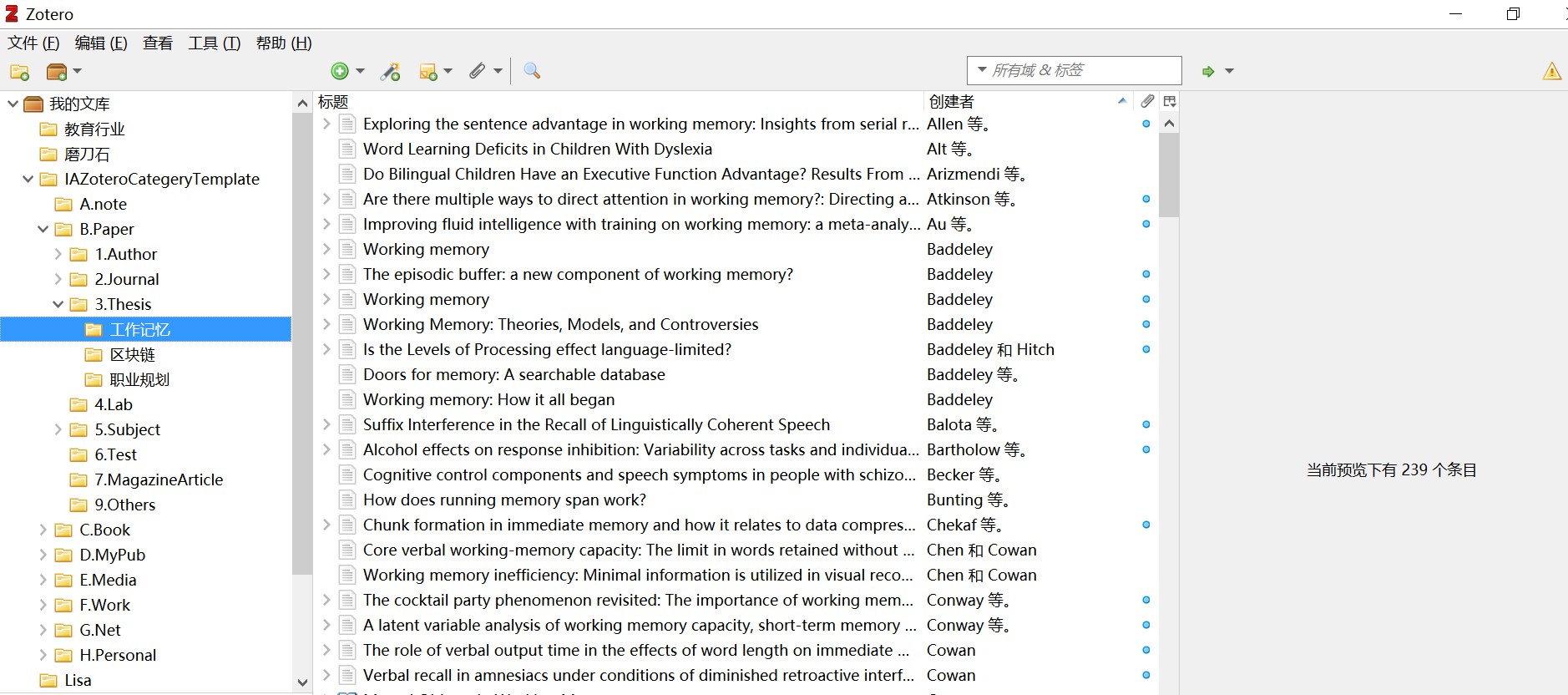Select item 'Doors for memory: A searchable database'

click(x=514, y=374)
